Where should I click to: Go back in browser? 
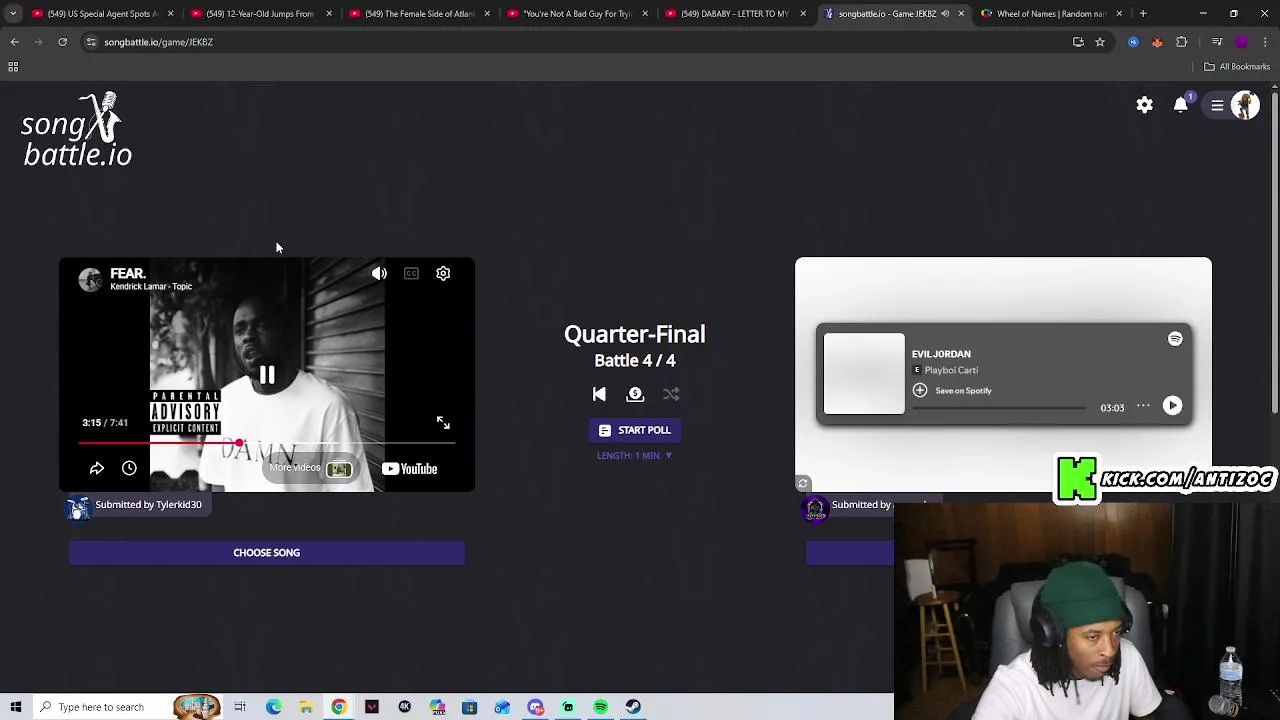14,42
